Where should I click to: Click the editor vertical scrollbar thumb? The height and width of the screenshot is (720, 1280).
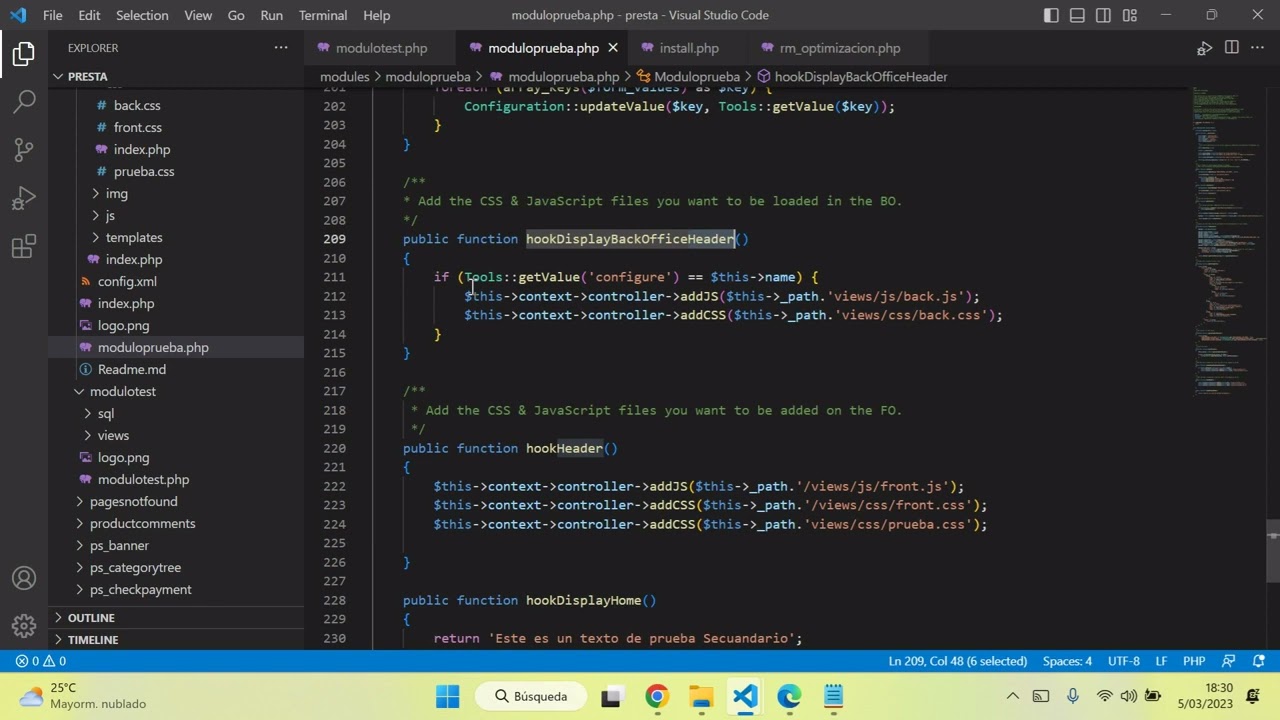(x=1273, y=550)
